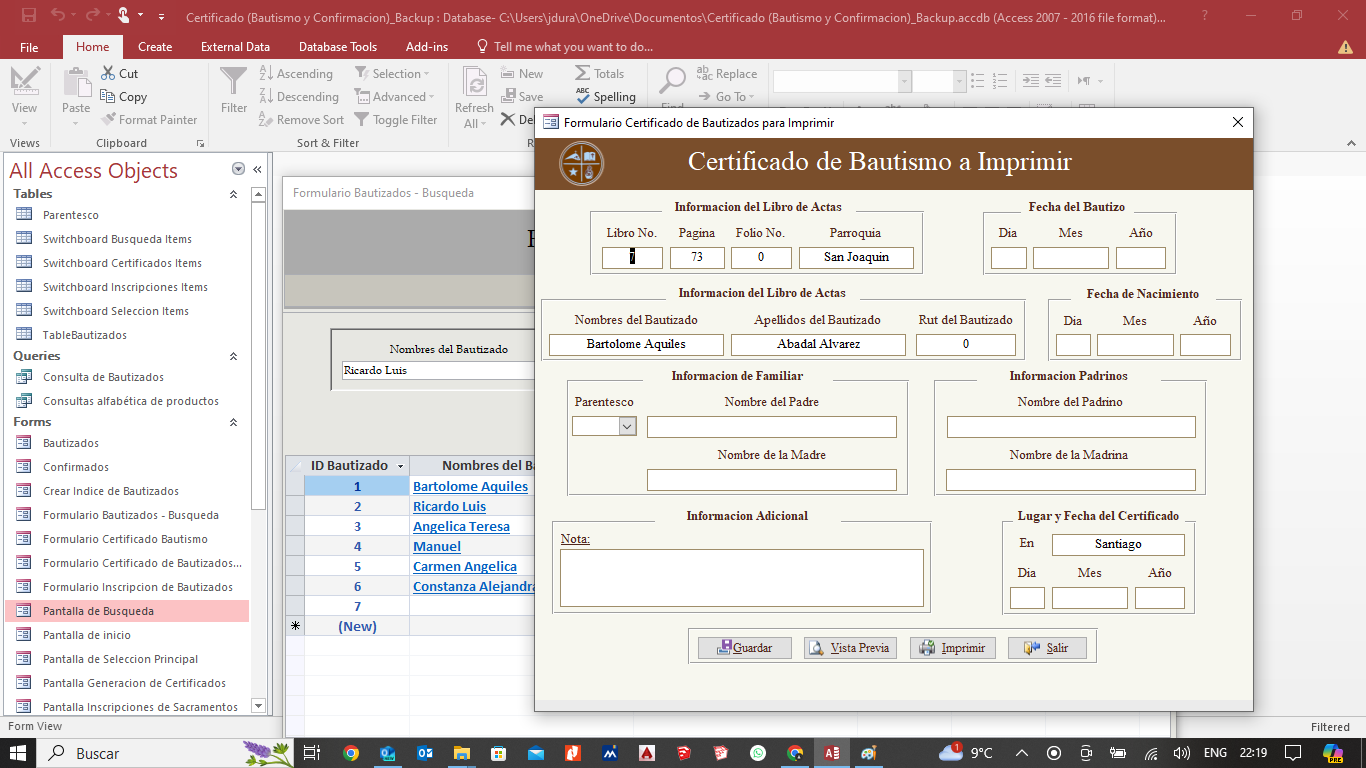The image size is (1366, 768).
Task: Collapse the Queries group in navigation pane
Action: pos(234,356)
